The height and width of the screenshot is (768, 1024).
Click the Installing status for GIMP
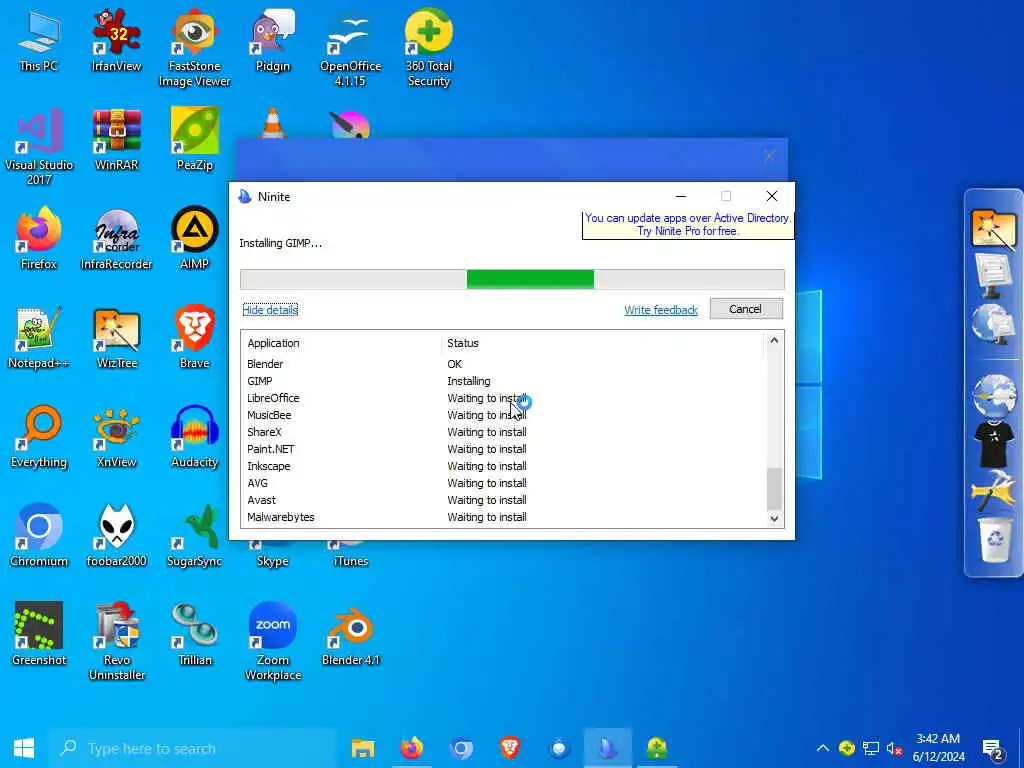coord(468,381)
